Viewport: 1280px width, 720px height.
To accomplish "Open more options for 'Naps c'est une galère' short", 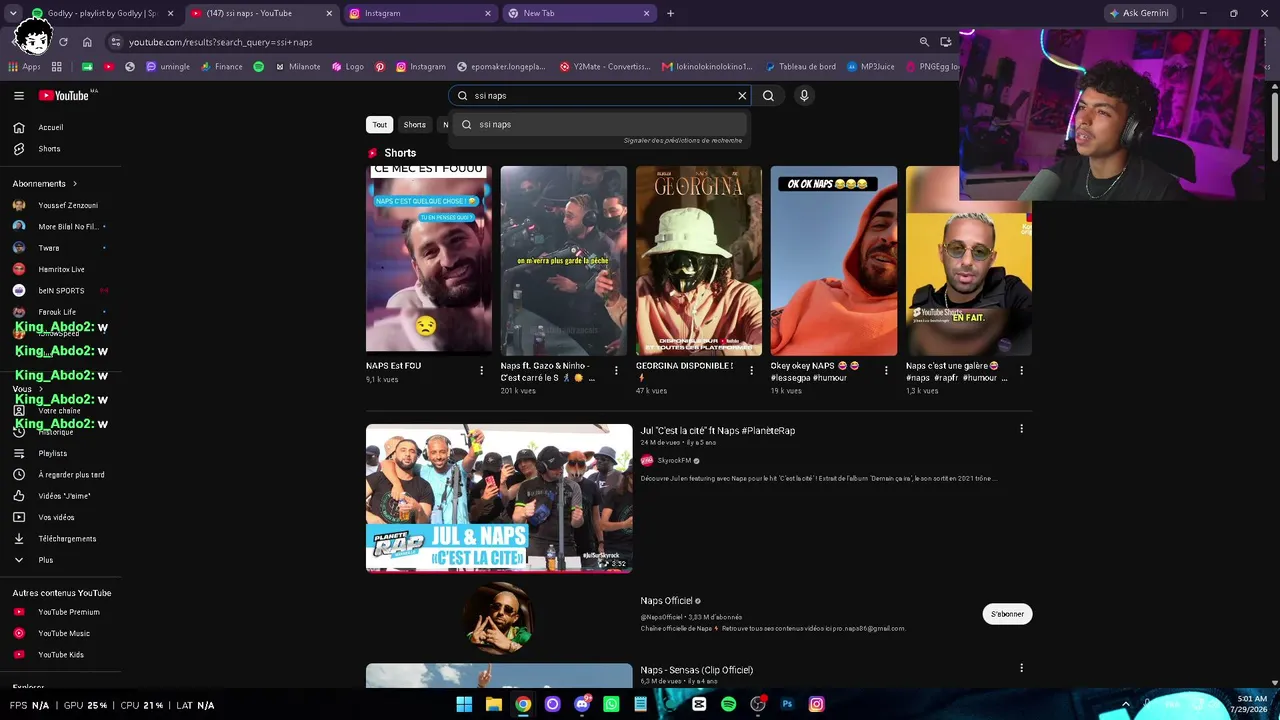I will (1021, 371).
